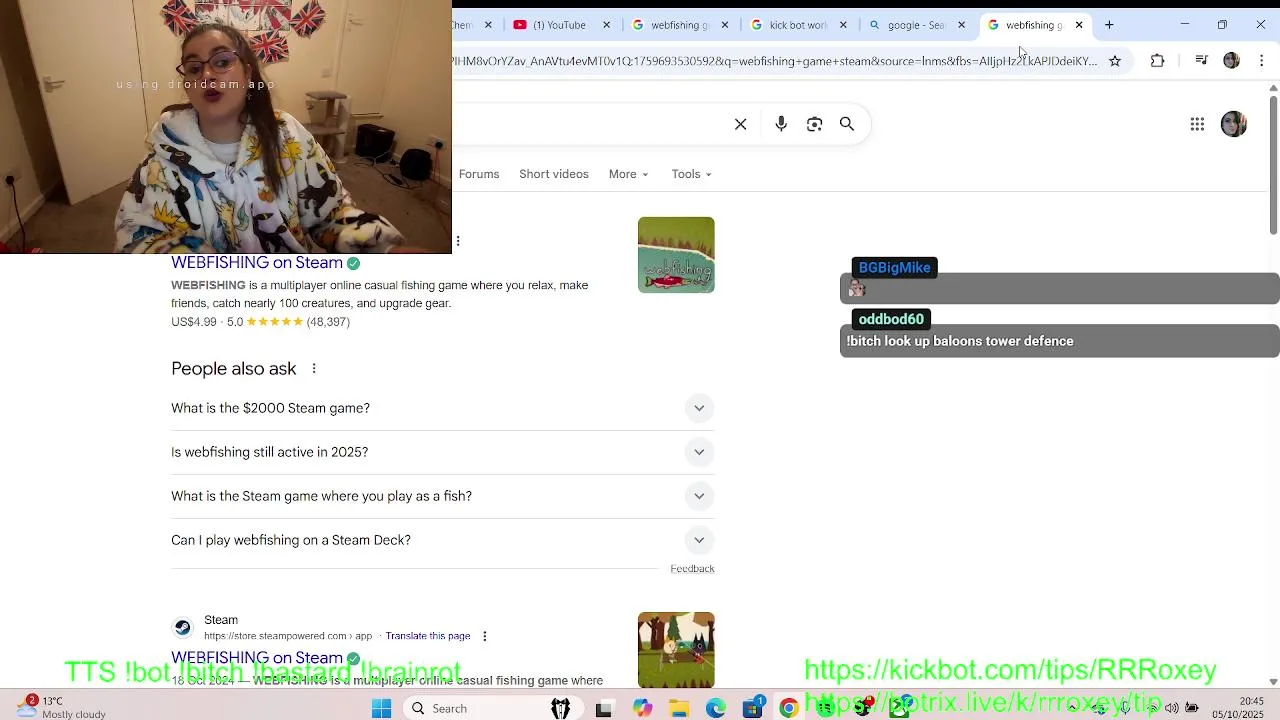Launch Microsoft Edge from taskbar
This screenshot has width=1280, height=720.
(716, 708)
